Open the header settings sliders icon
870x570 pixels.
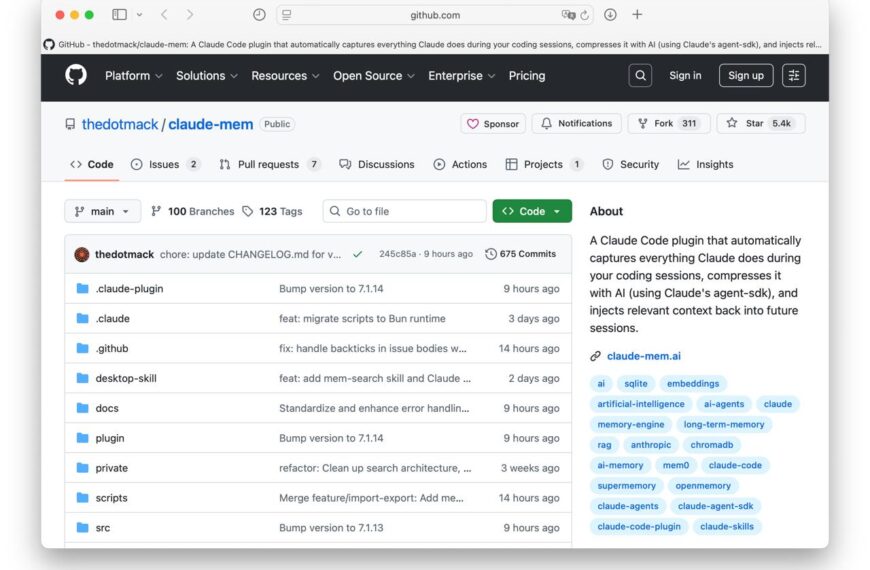click(793, 75)
